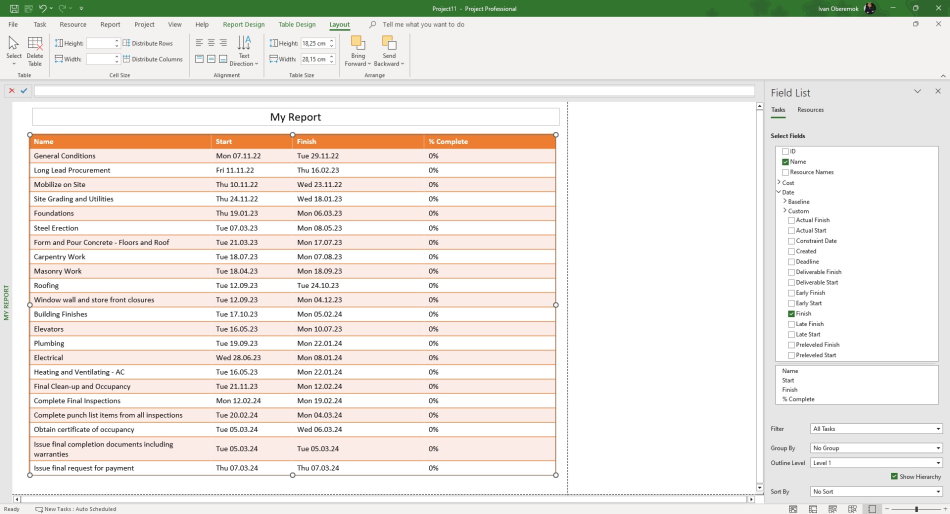Click the Report view icon in status bar

(872, 509)
